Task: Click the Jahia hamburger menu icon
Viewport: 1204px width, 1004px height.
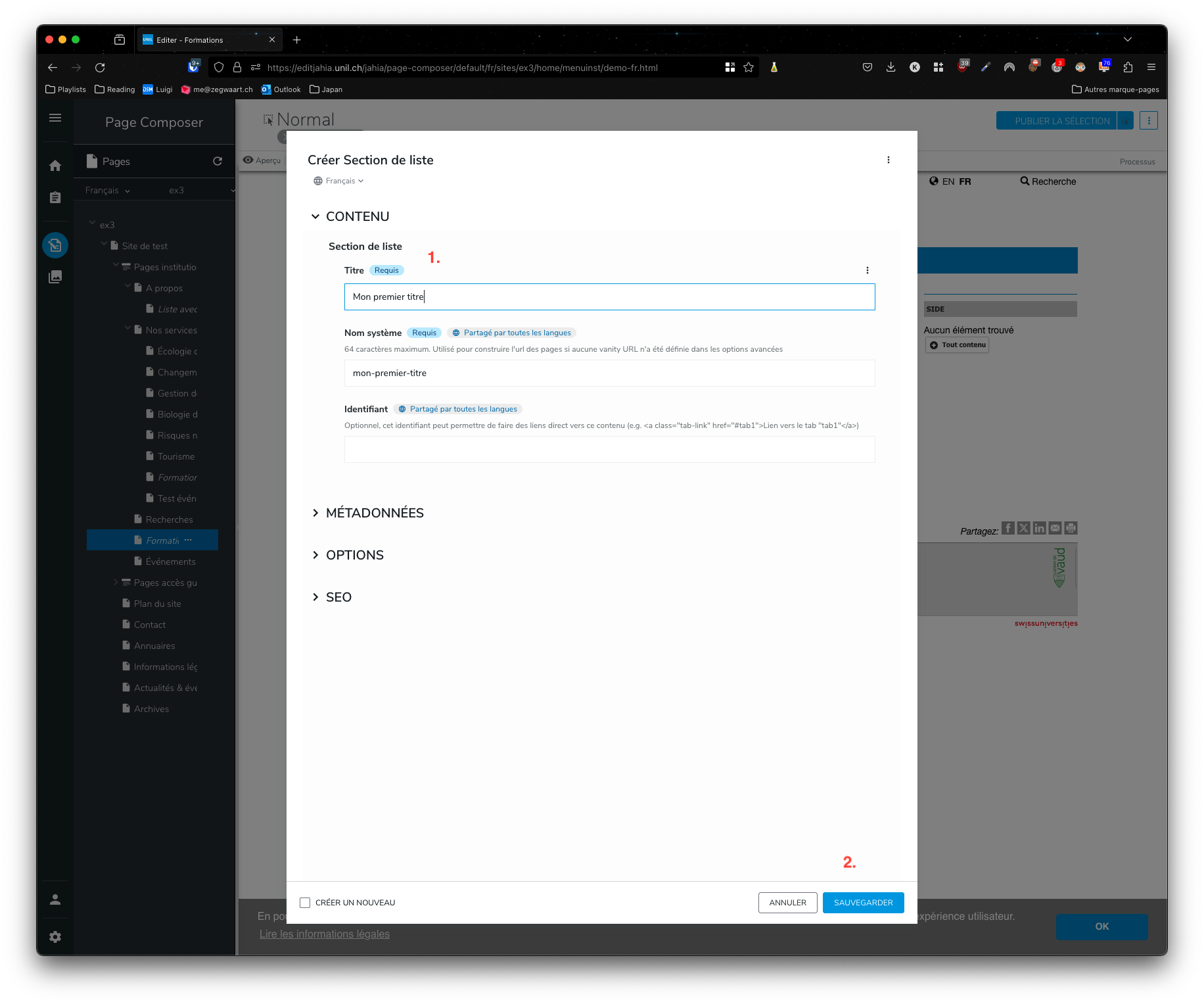Action: pyautogui.click(x=55, y=118)
